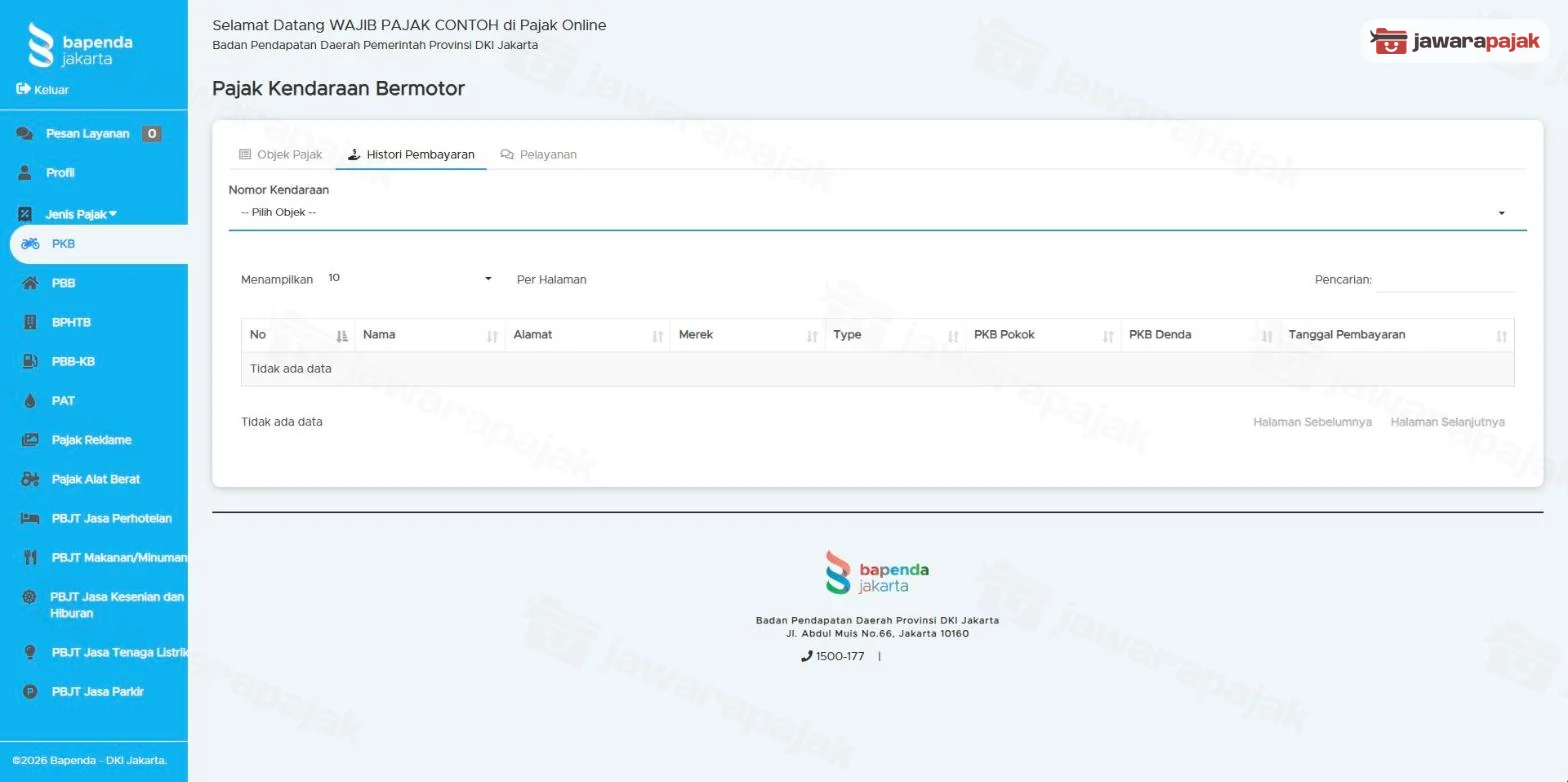Click the Pajak Reklame billboard icon
Screen dimensions: 1568x782
(30, 440)
